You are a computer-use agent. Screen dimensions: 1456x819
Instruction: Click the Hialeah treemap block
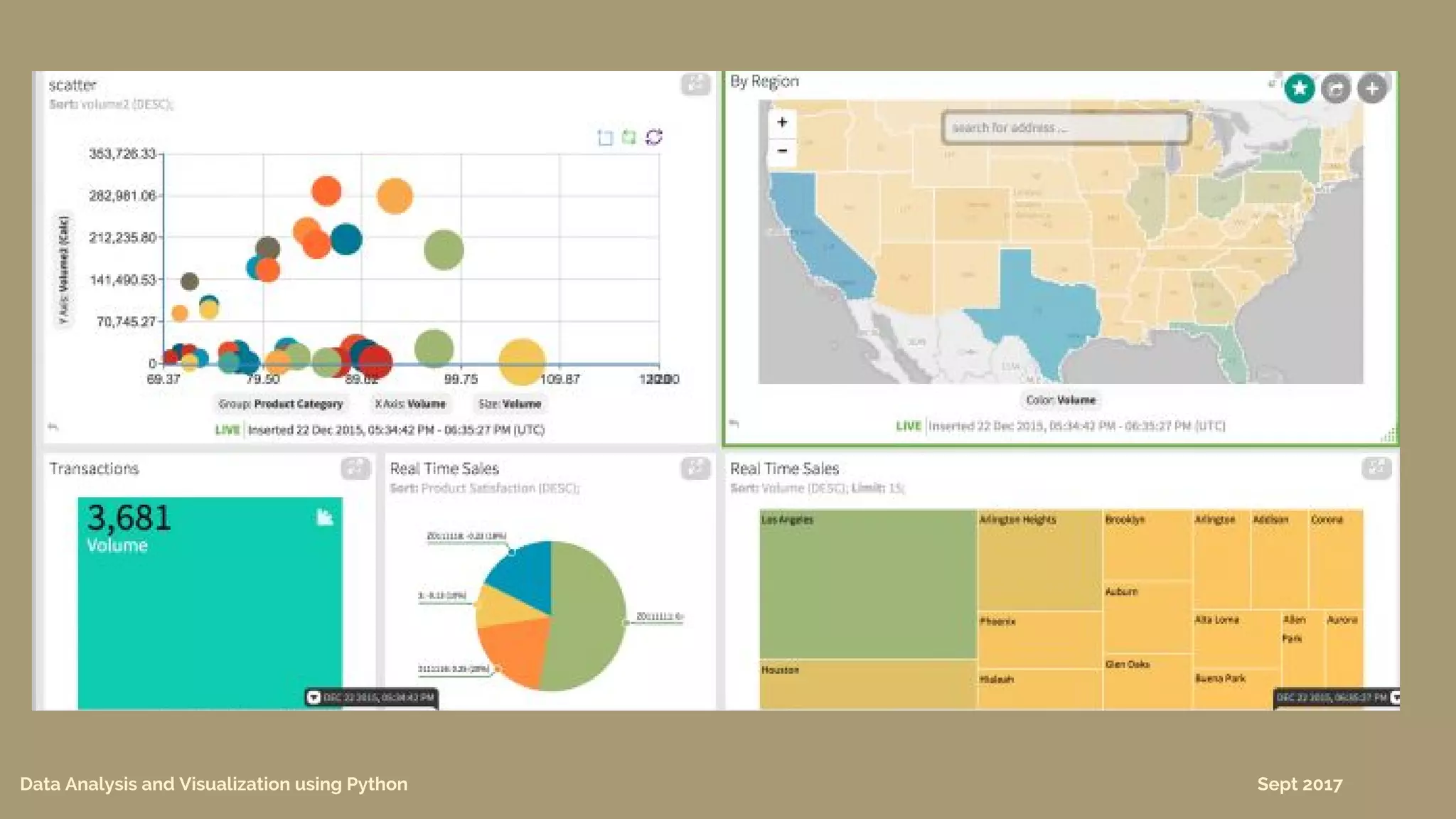coord(1039,689)
